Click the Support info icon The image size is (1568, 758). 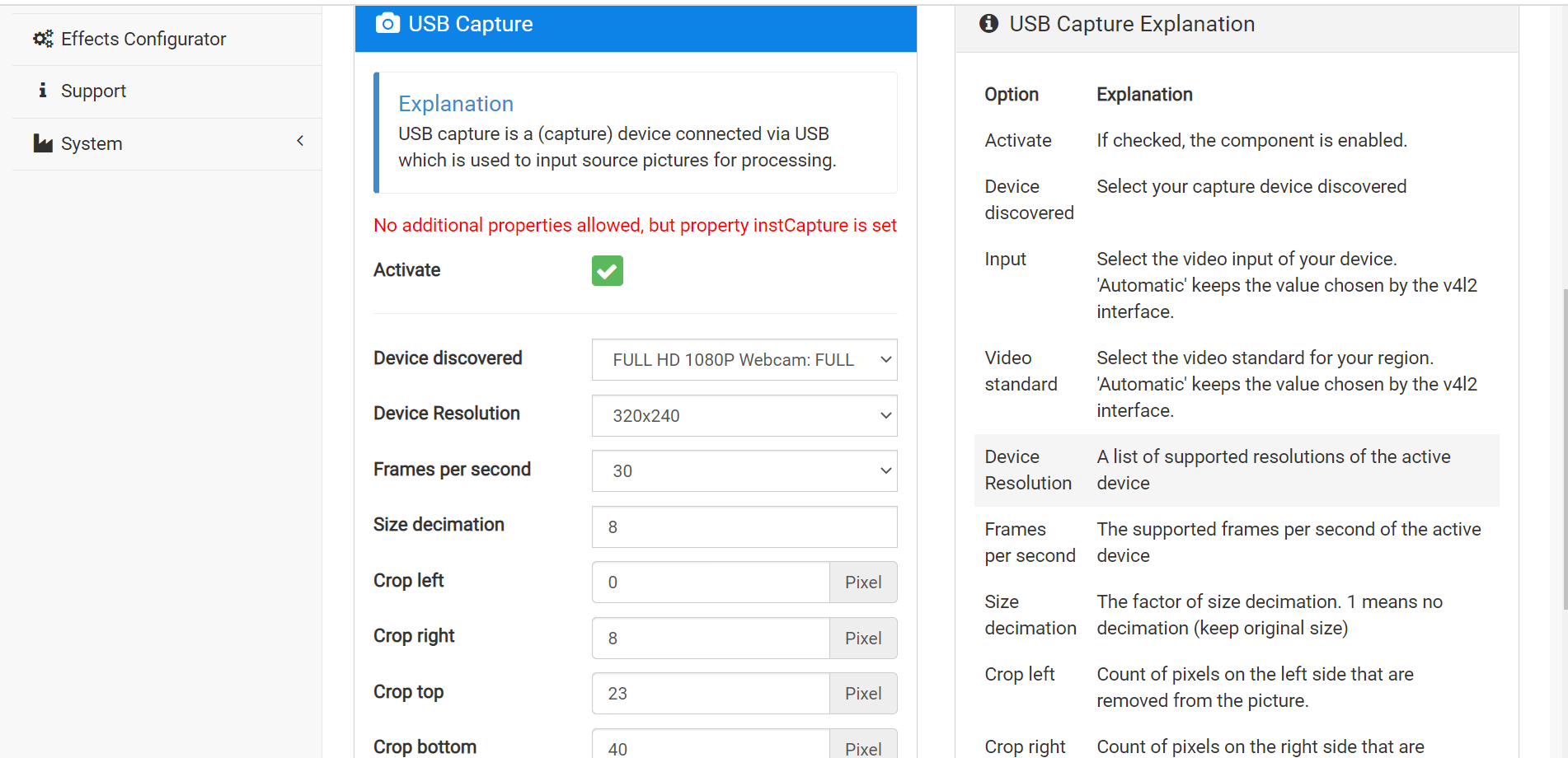pyautogui.click(x=43, y=91)
